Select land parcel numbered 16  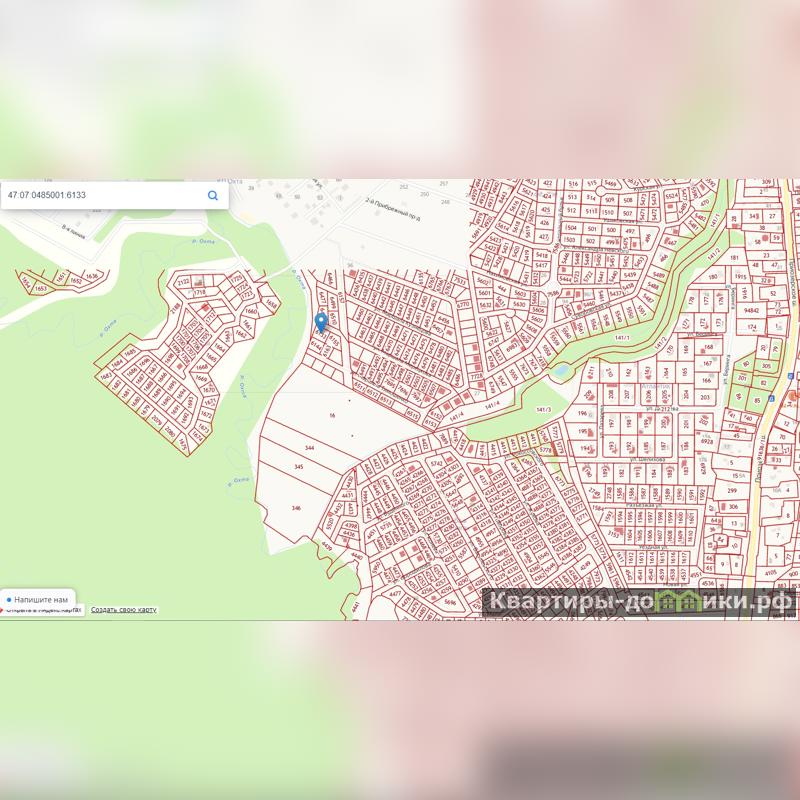(332, 415)
